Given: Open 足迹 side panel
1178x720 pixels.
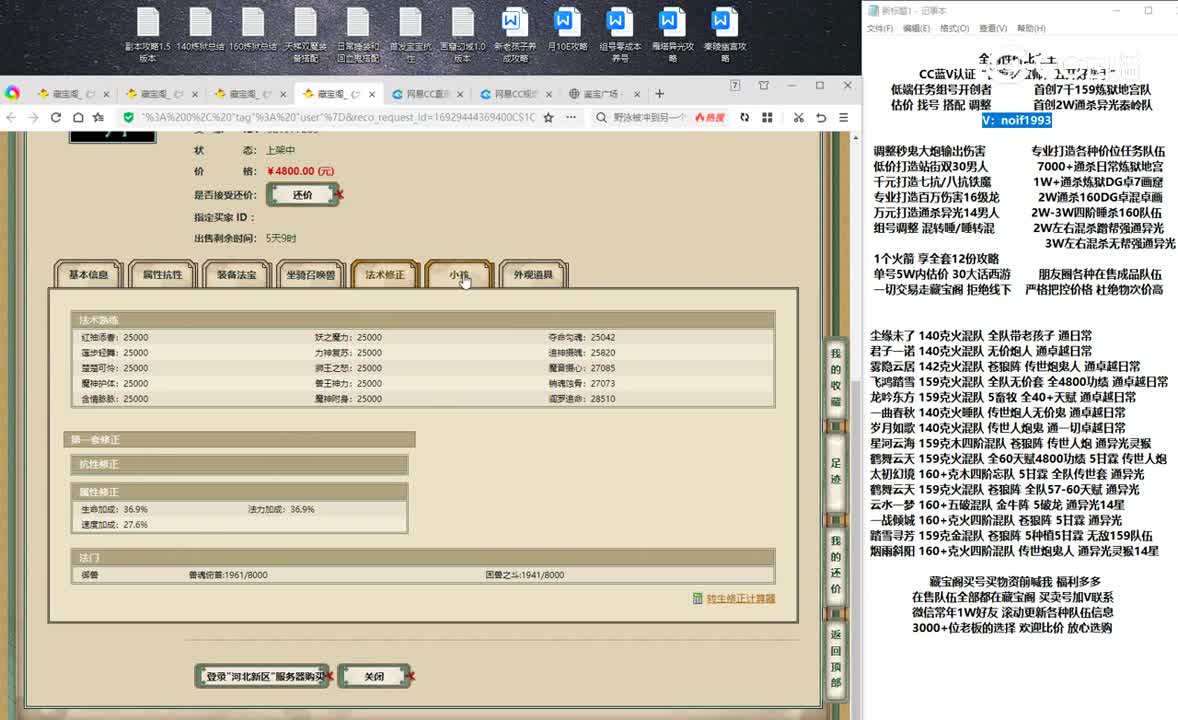Looking at the screenshot, I should tap(835, 470).
